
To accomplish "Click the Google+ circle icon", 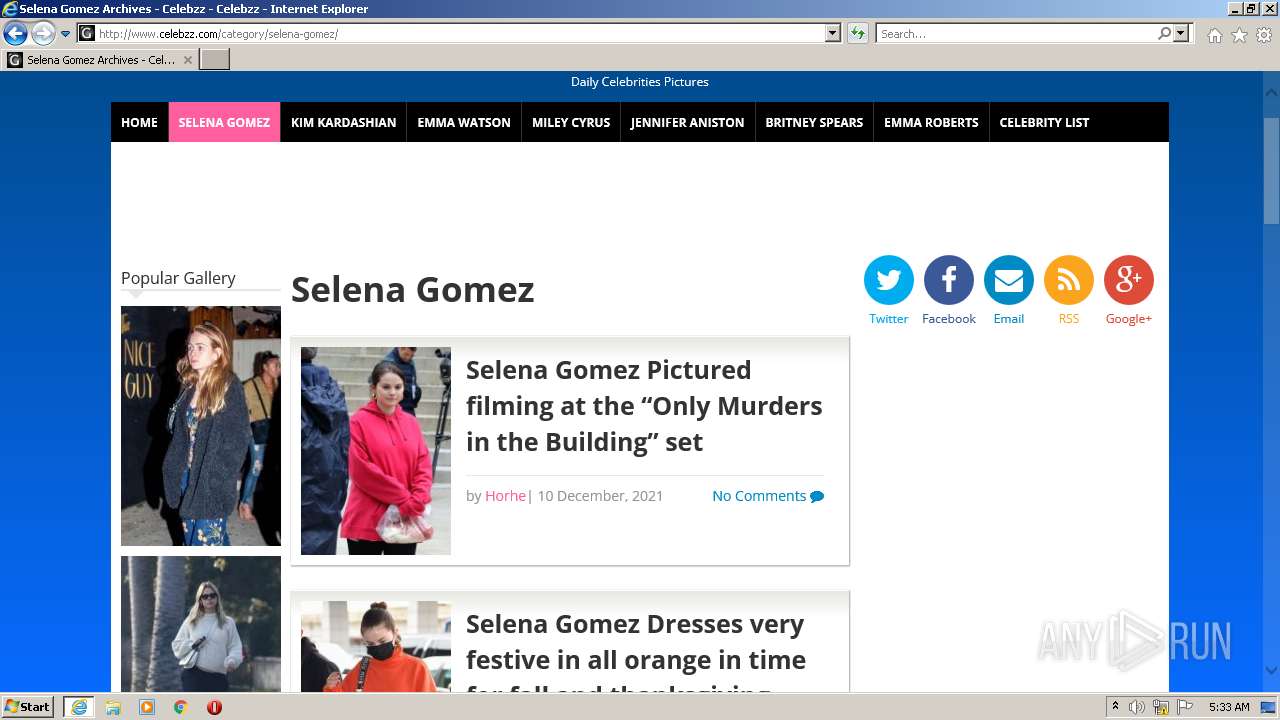I will click(x=1128, y=280).
